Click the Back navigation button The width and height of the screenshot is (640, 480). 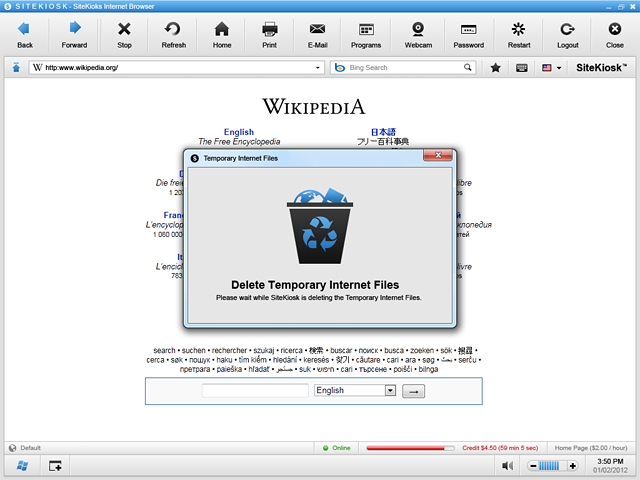[x=25, y=35]
